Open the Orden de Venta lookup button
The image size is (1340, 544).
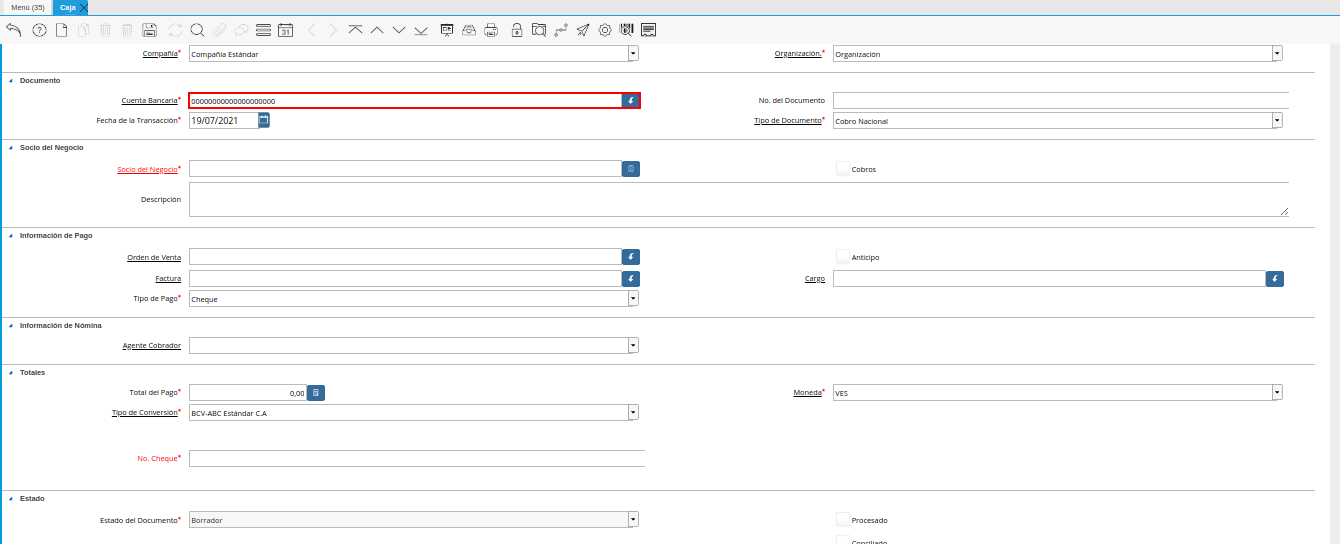point(631,257)
